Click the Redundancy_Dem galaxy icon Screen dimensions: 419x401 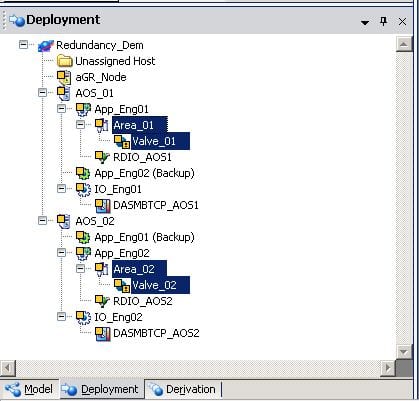(46, 45)
